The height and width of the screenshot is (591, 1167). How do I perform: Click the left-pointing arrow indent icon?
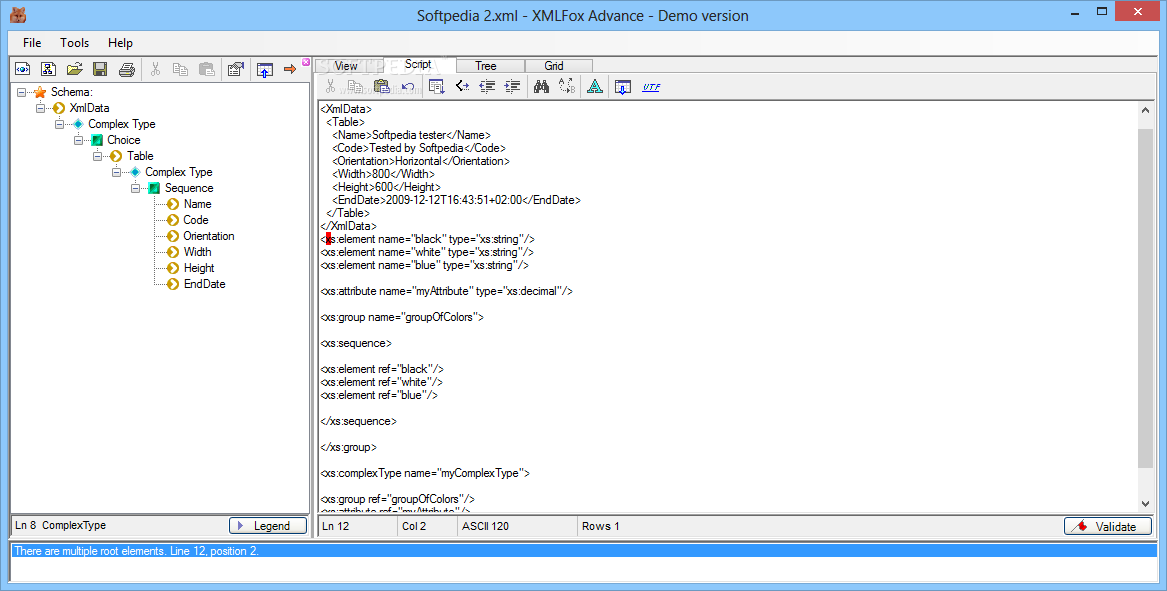pyautogui.click(x=487, y=86)
